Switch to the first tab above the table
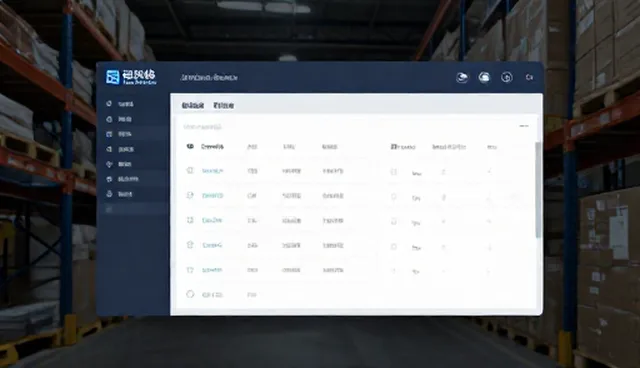Image resolution: width=640 pixels, height=368 pixels. point(193,106)
